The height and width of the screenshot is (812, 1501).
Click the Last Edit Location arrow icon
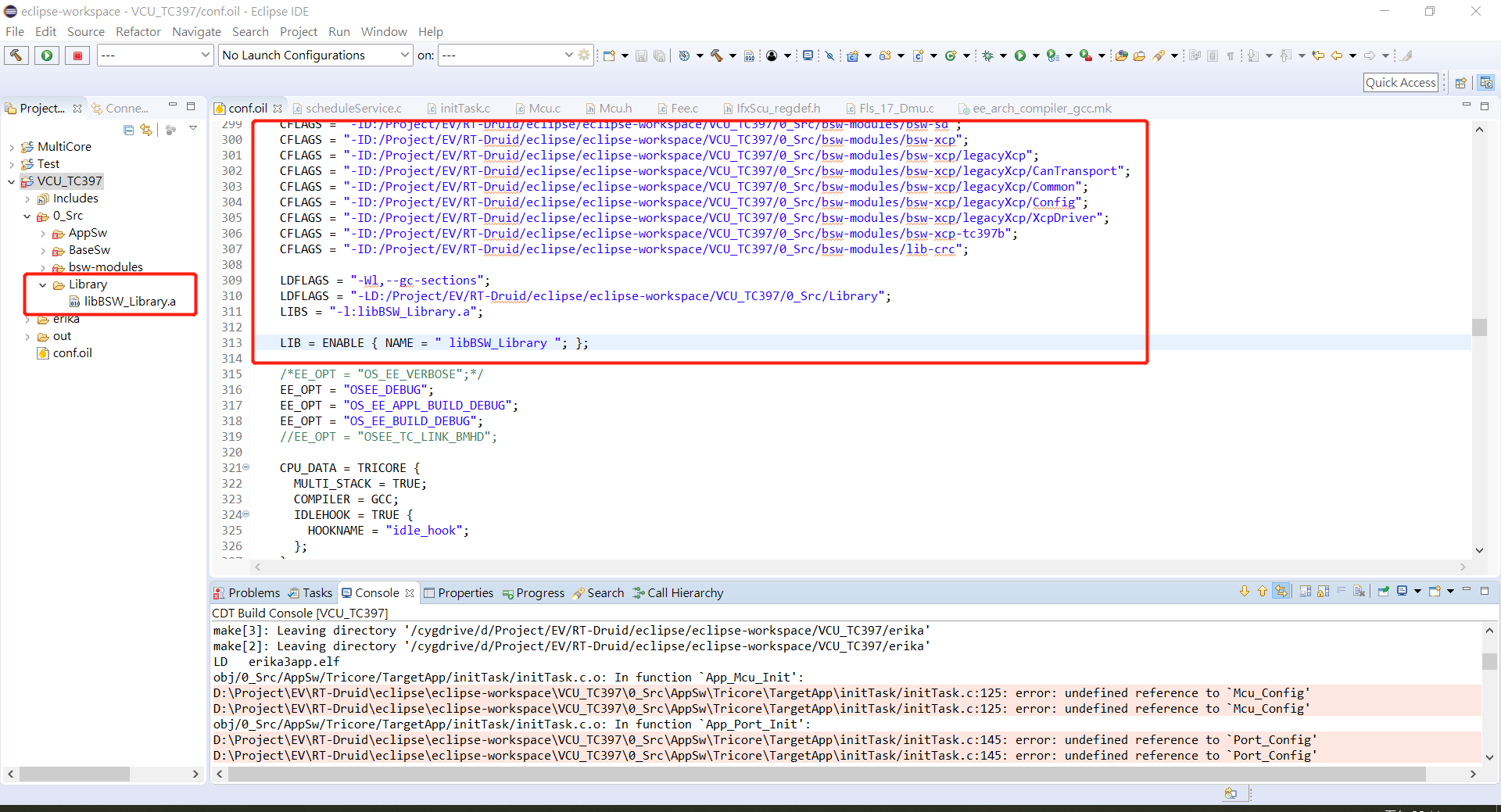tap(1318, 55)
